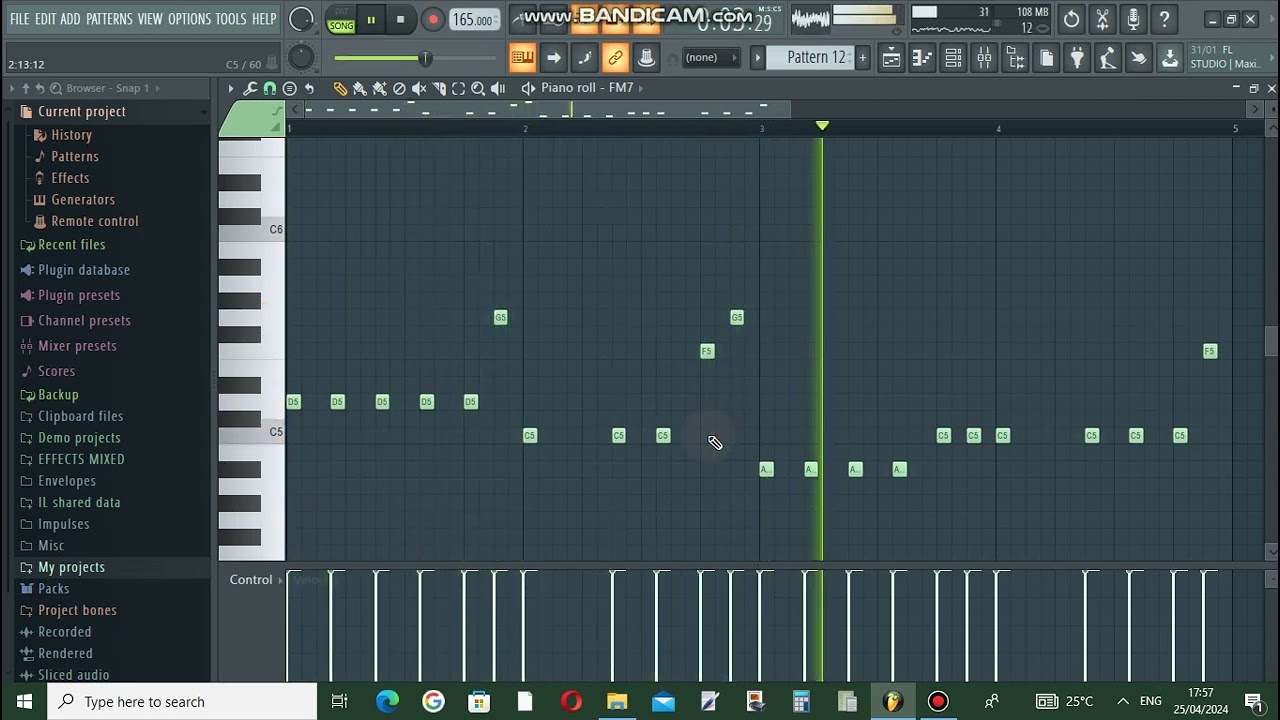Viewport: 1280px width, 720px height.
Task: Select the Slice tool in piano roll
Action: 439,88
